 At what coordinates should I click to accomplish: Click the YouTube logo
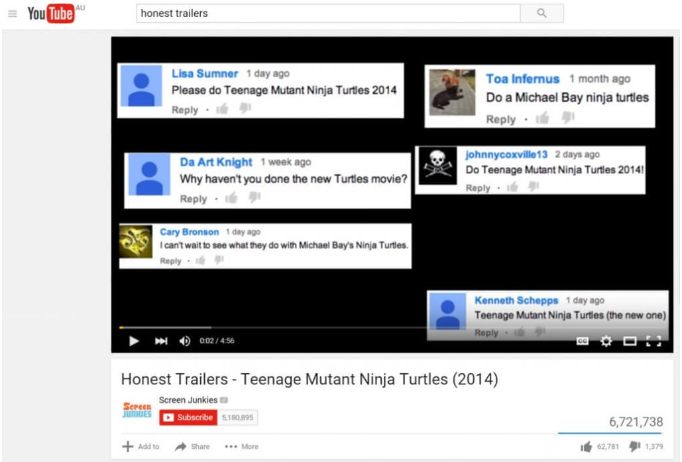[x=51, y=13]
